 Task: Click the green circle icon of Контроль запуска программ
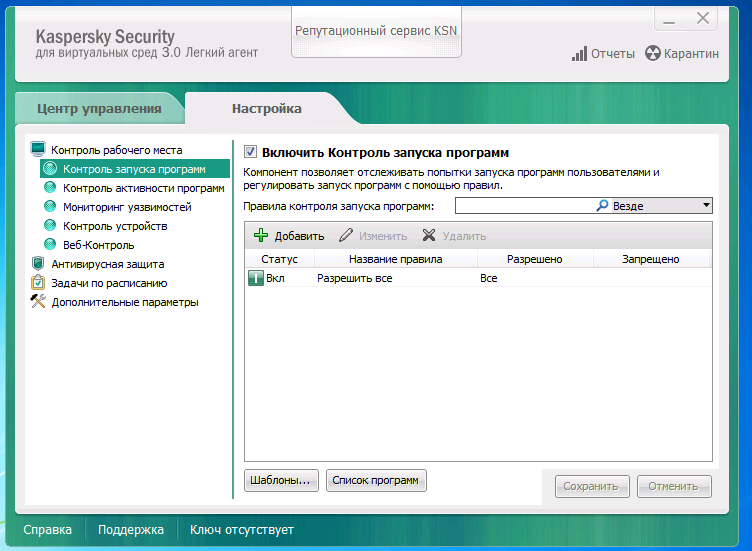50,168
